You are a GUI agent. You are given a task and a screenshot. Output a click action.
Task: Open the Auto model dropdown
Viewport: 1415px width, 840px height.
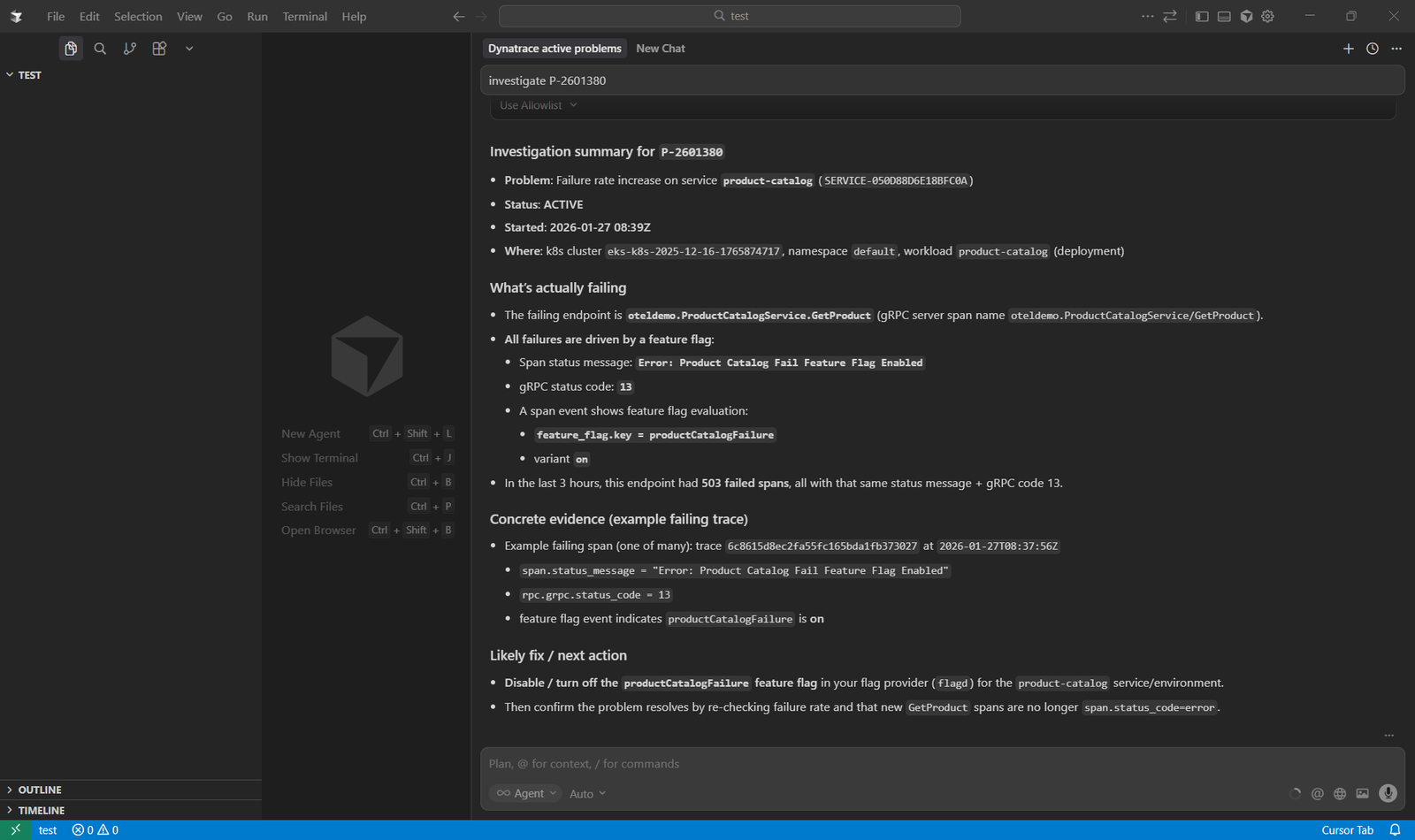[587, 793]
